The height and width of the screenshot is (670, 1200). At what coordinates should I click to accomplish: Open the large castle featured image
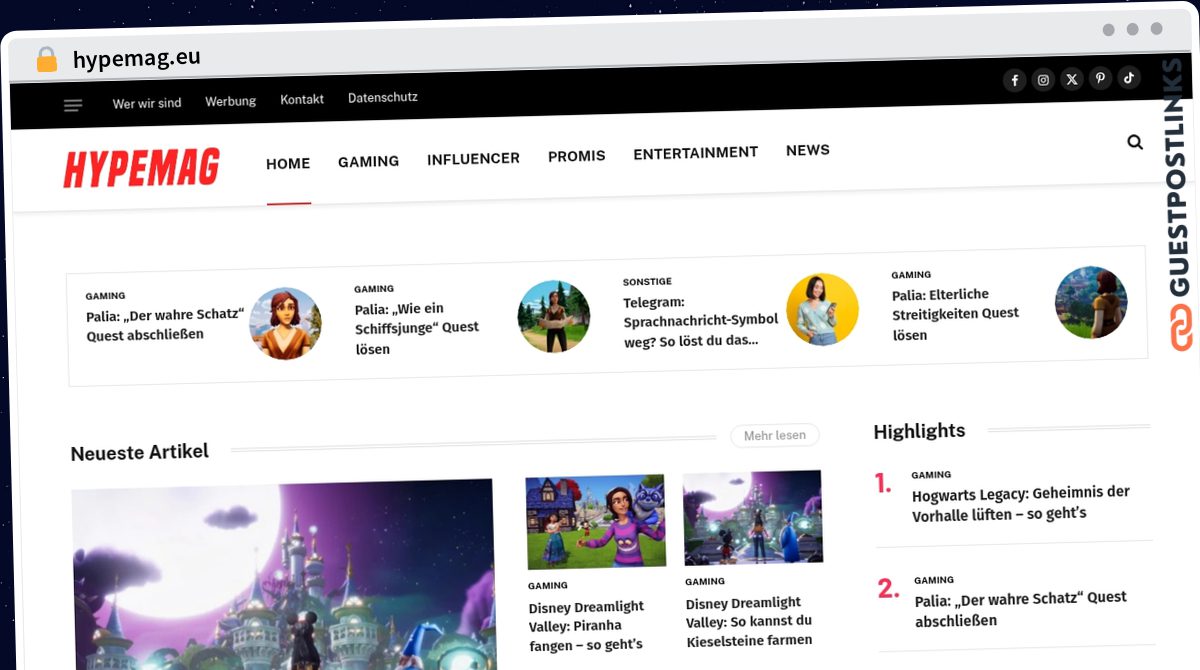pos(284,574)
